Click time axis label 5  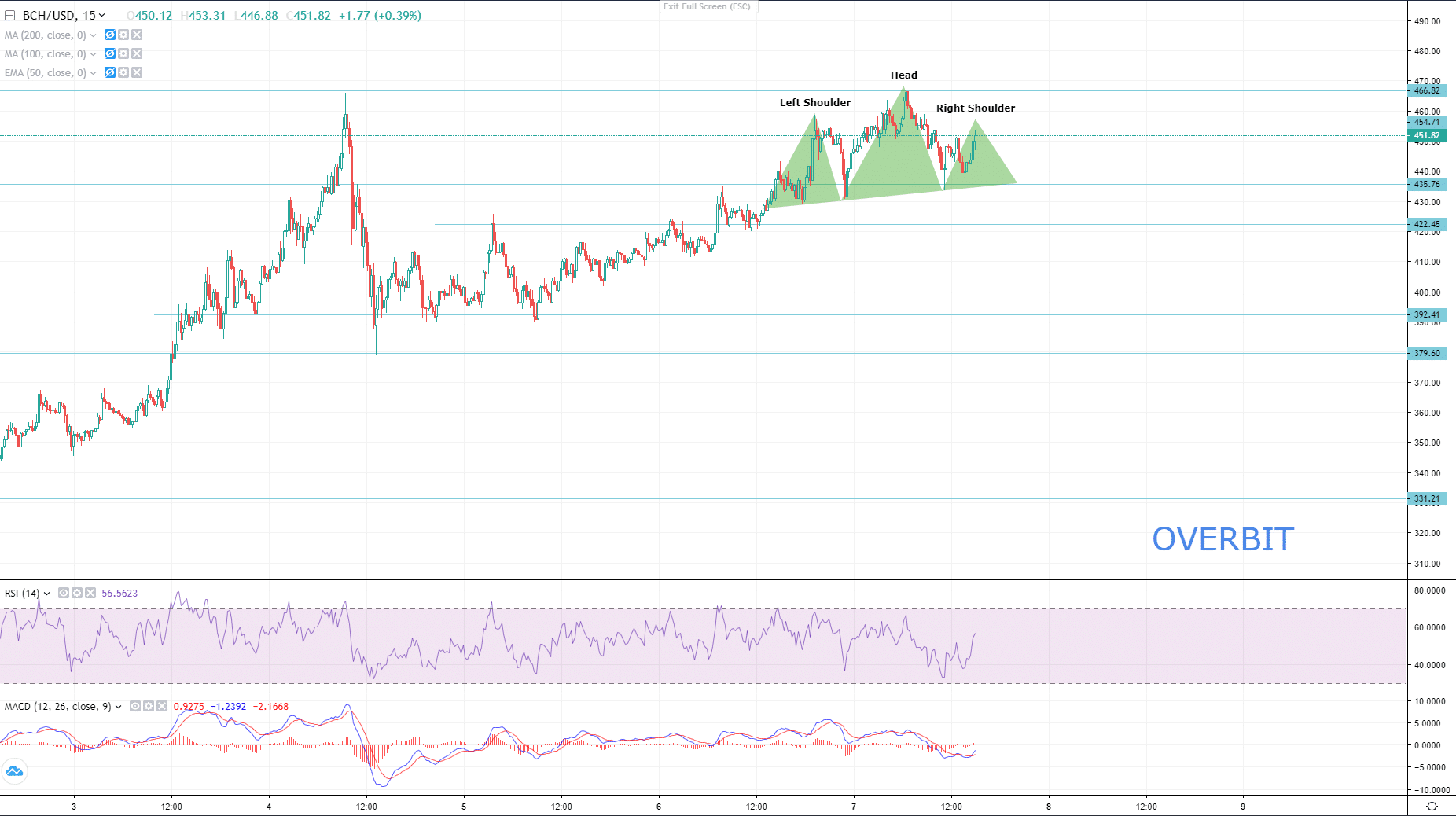click(464, 807)
